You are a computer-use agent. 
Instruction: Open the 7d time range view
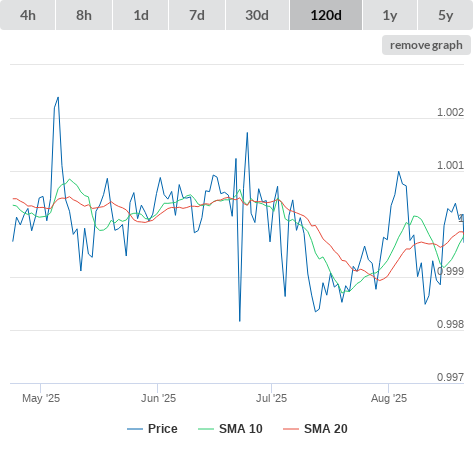click(x=197, y=15)
